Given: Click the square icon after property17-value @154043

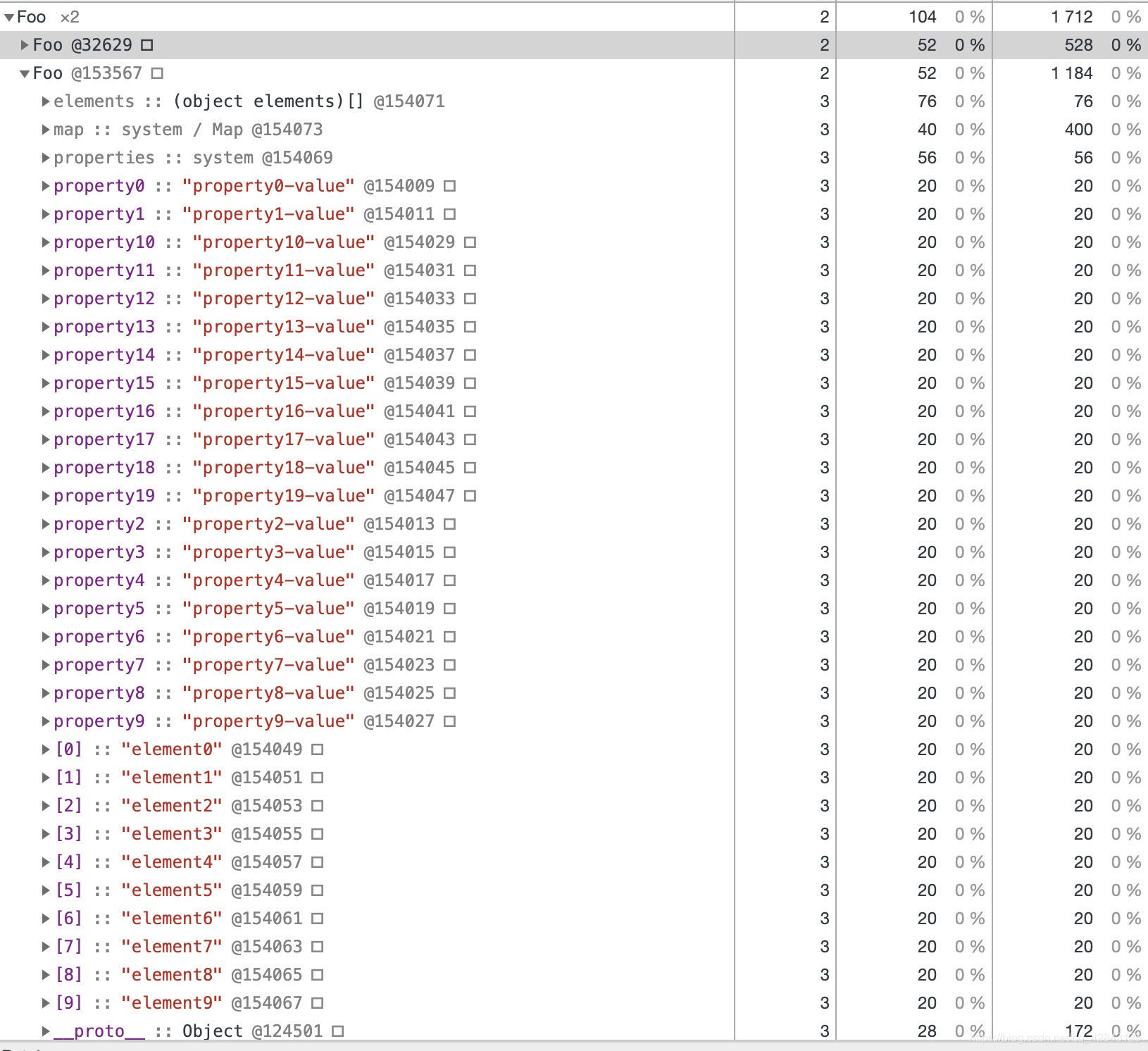Looking at the screenshot, I should [x=470, y=440].
